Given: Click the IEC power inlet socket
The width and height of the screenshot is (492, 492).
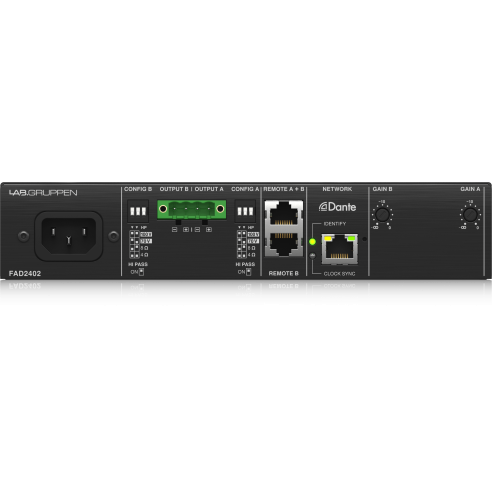Looking at the screenshot, I should point(69,236).
